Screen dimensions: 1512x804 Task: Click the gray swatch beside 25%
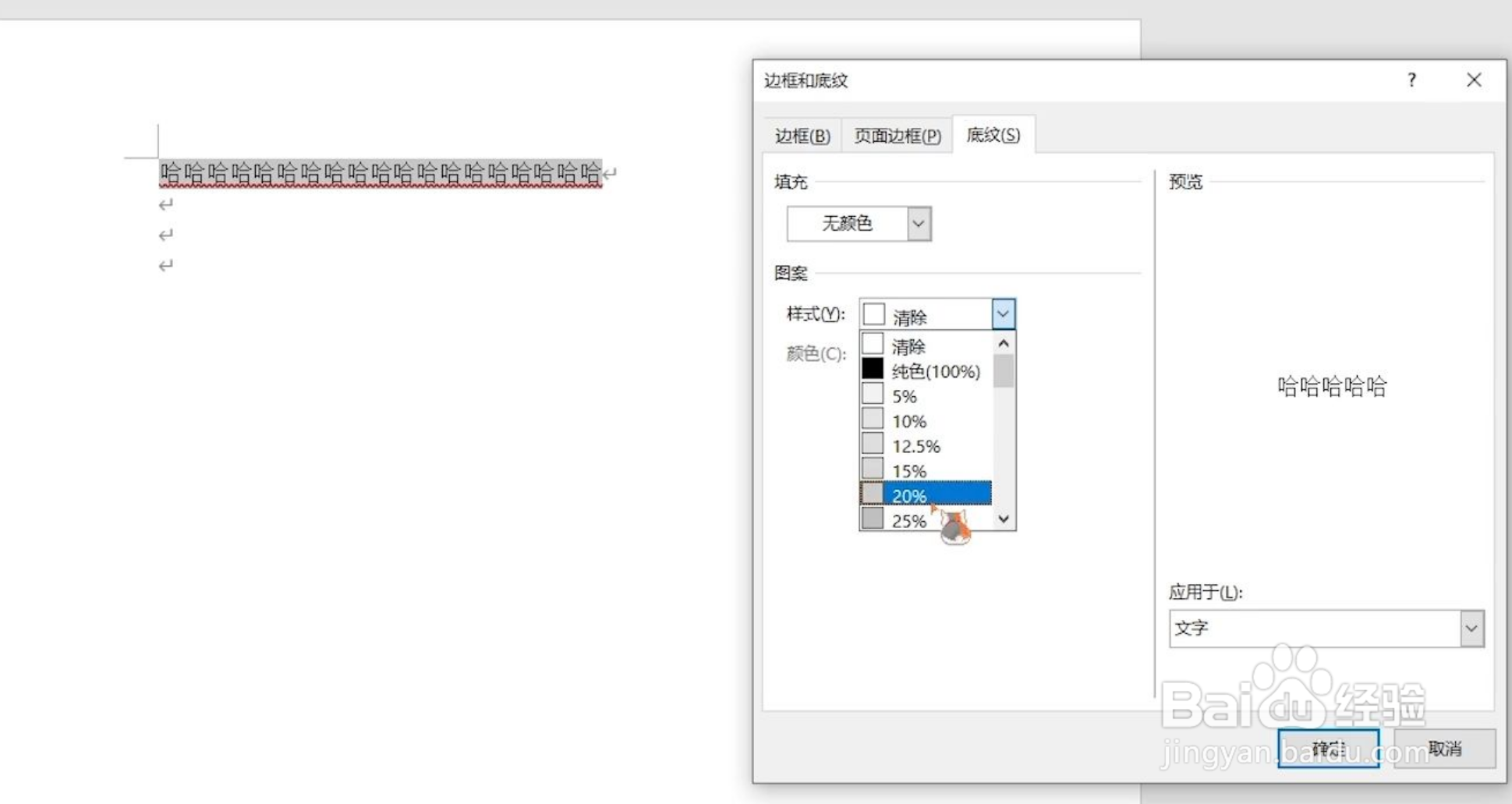click(873, 518)
